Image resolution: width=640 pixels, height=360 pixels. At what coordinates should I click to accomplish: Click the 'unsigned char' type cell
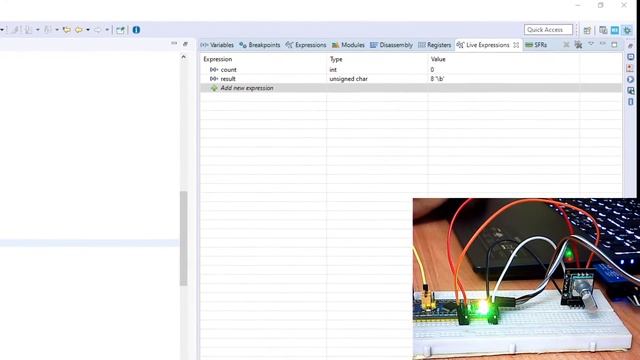349,79
